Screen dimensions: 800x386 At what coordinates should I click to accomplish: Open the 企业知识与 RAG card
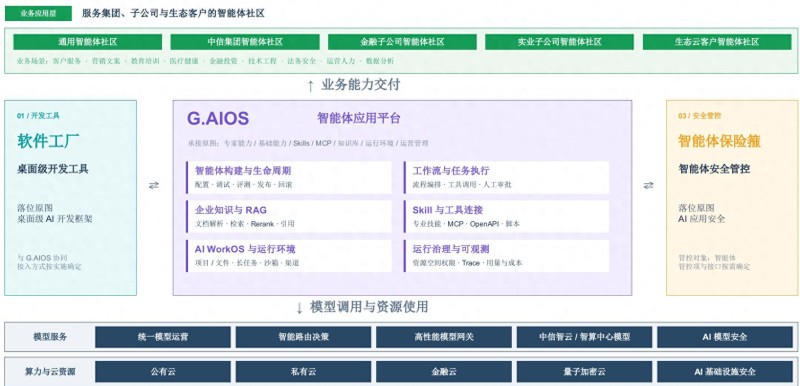(289, 216)
